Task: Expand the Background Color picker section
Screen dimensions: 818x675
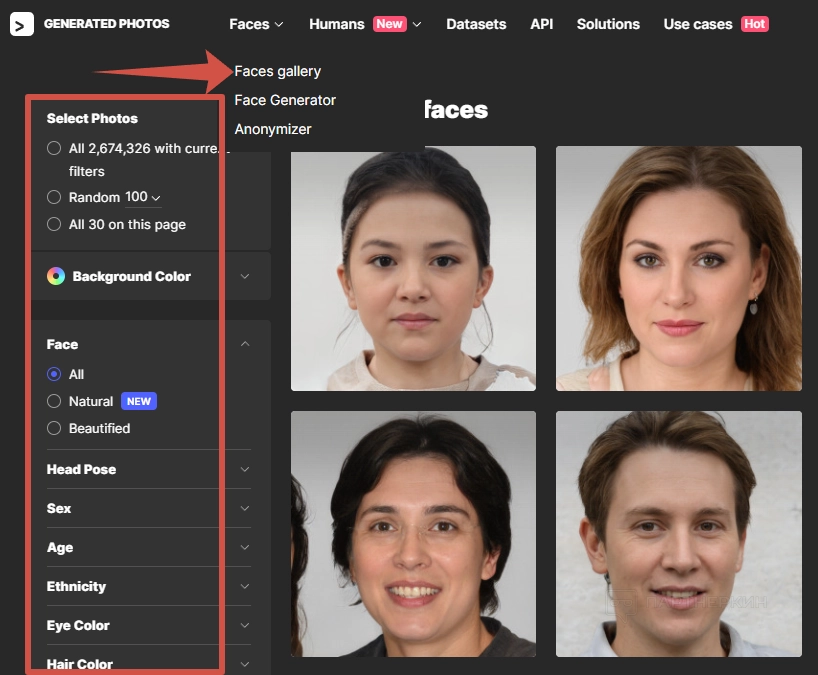Action: click(x=245, y=276)
